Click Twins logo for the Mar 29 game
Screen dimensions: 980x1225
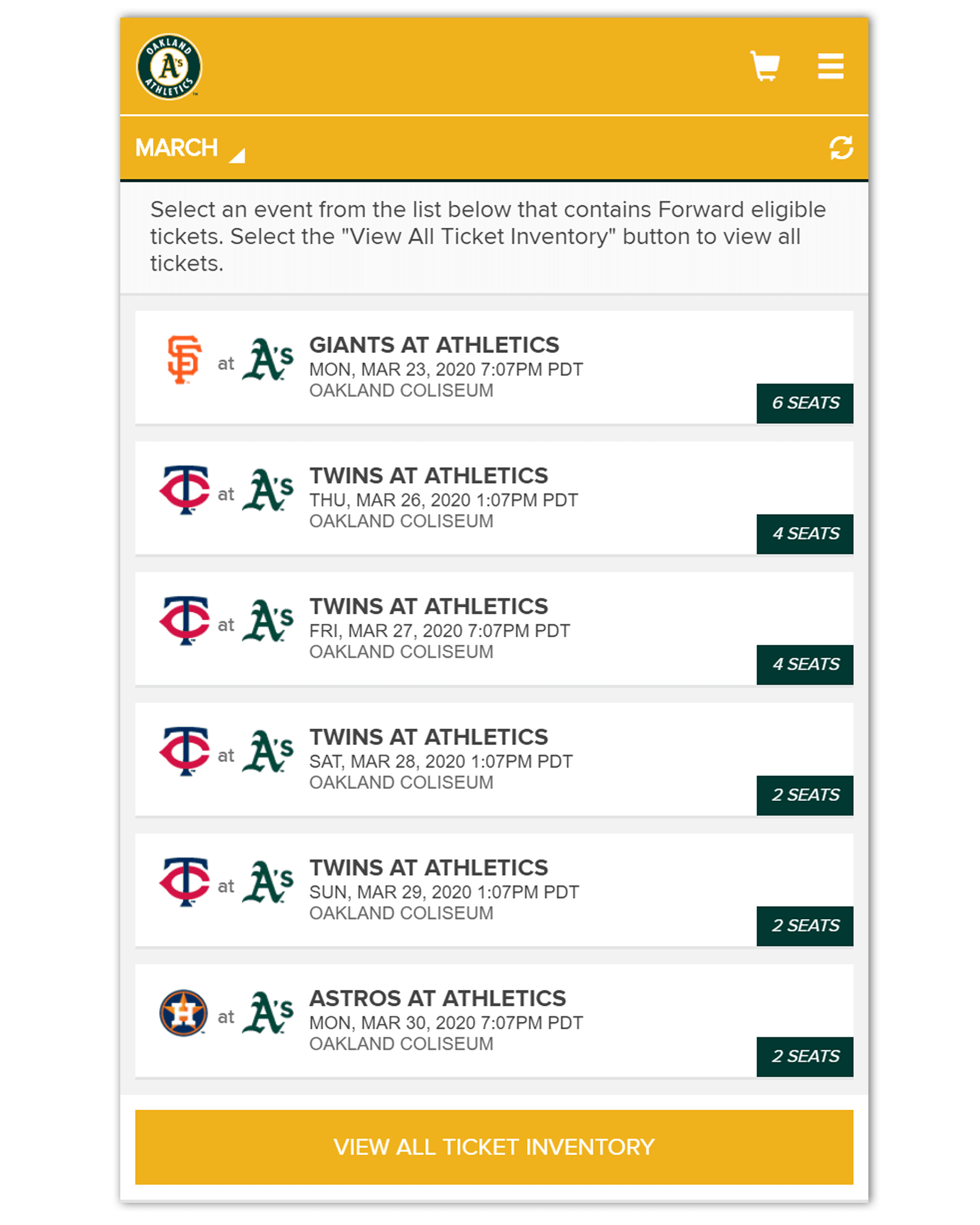coord(184,881)
